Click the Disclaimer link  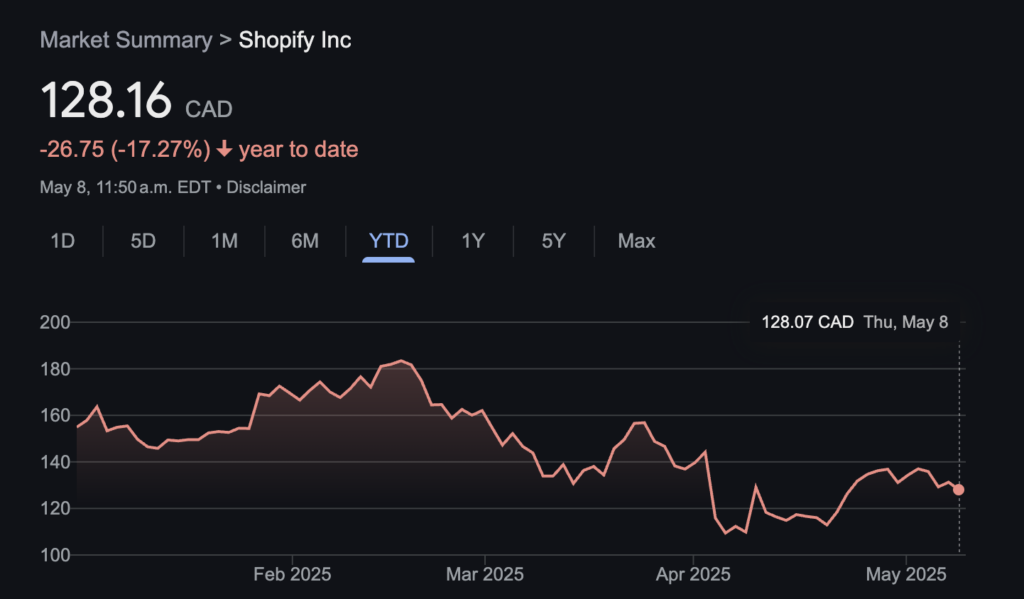pyautogui.click(x=266, y=187)
